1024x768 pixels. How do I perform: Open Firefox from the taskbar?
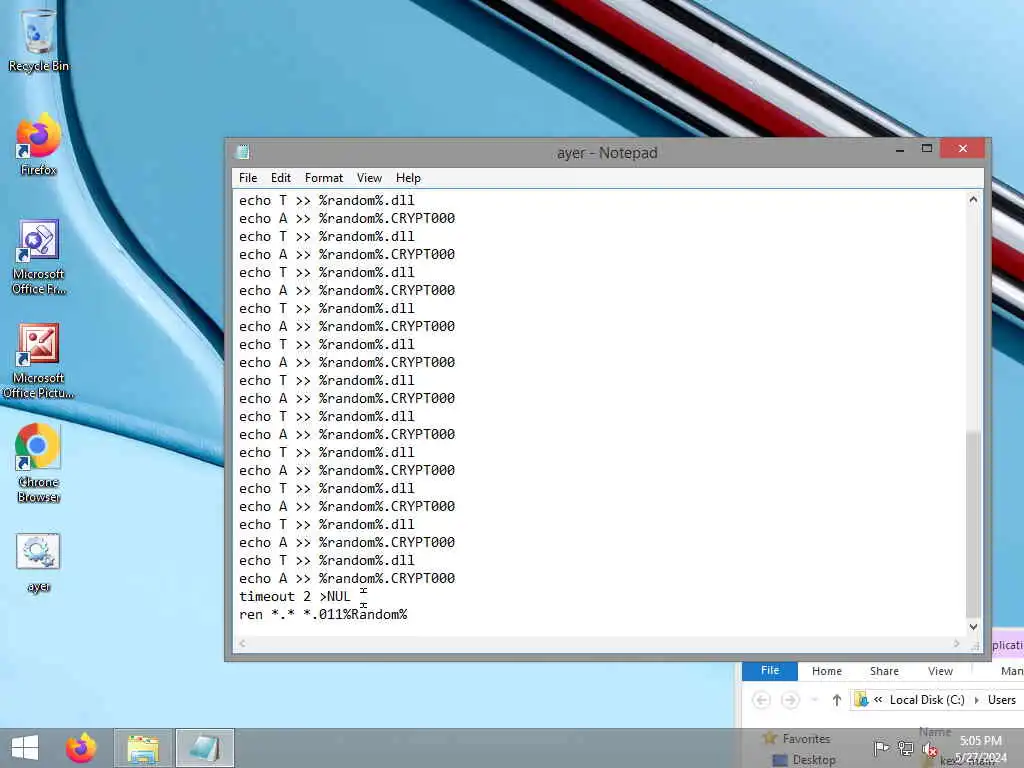[x=81, y=748]
